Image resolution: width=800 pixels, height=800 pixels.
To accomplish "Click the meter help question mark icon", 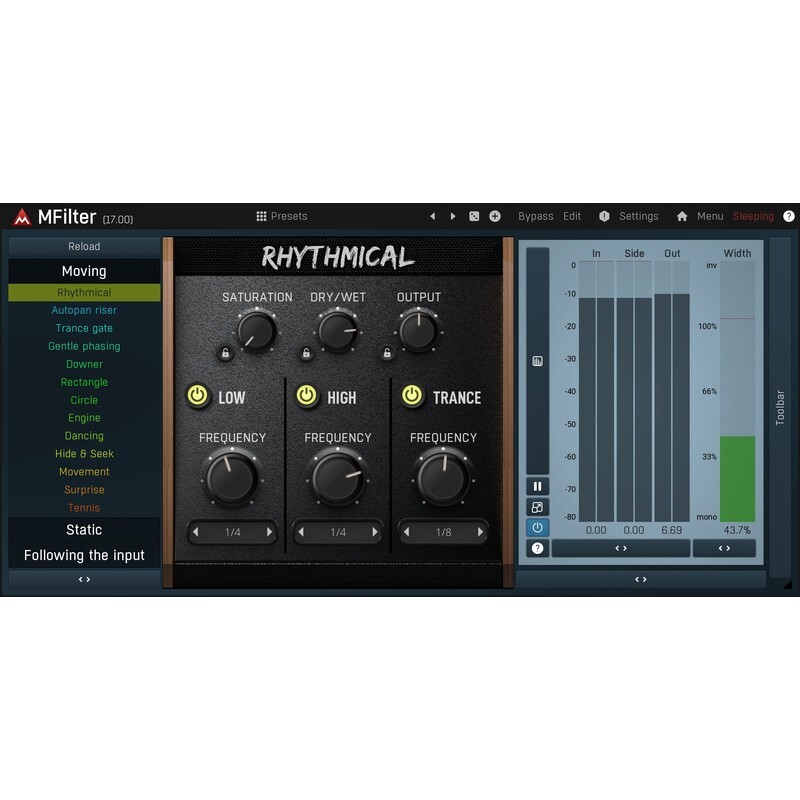I will tap(537, 548).
